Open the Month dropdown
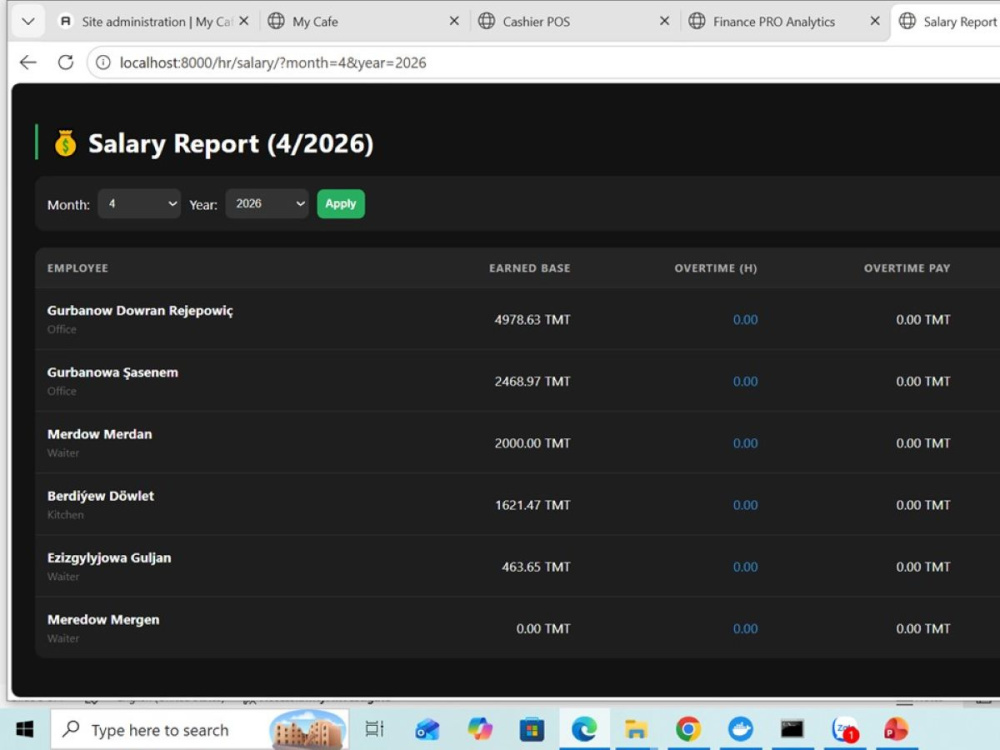 coord(139,203)
